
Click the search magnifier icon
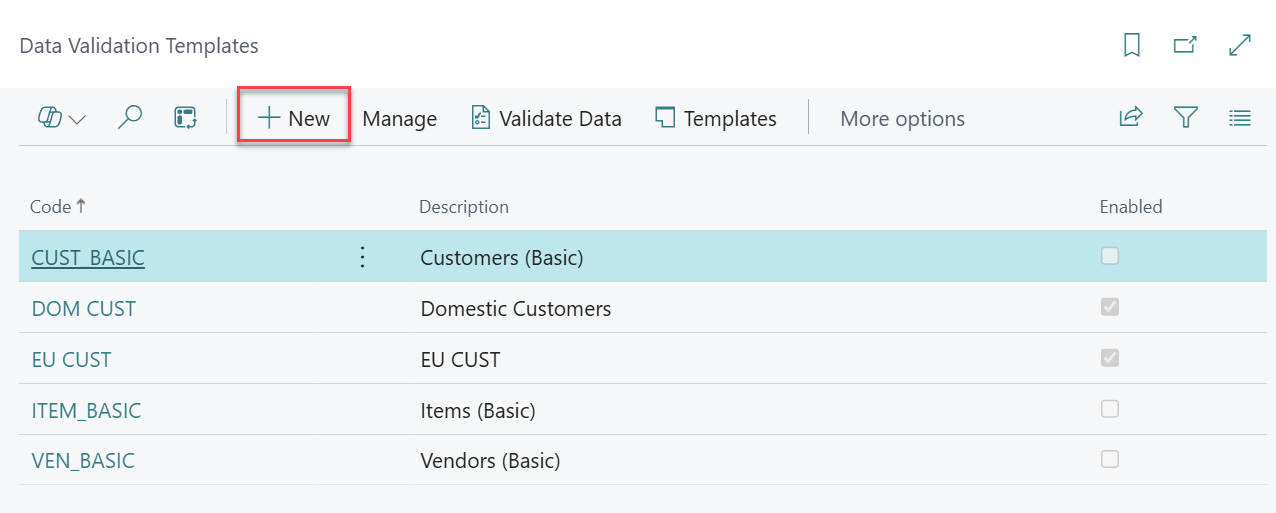click(130, 118)
